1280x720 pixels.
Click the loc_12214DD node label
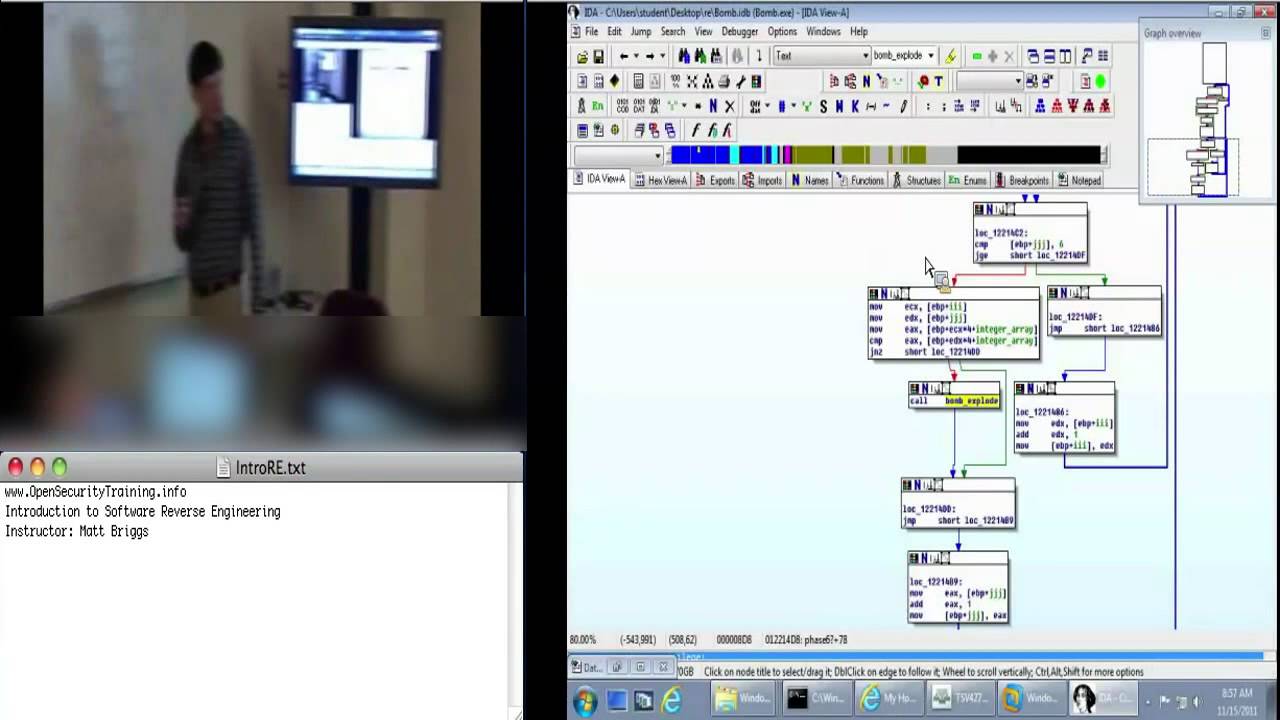point(929,509)
